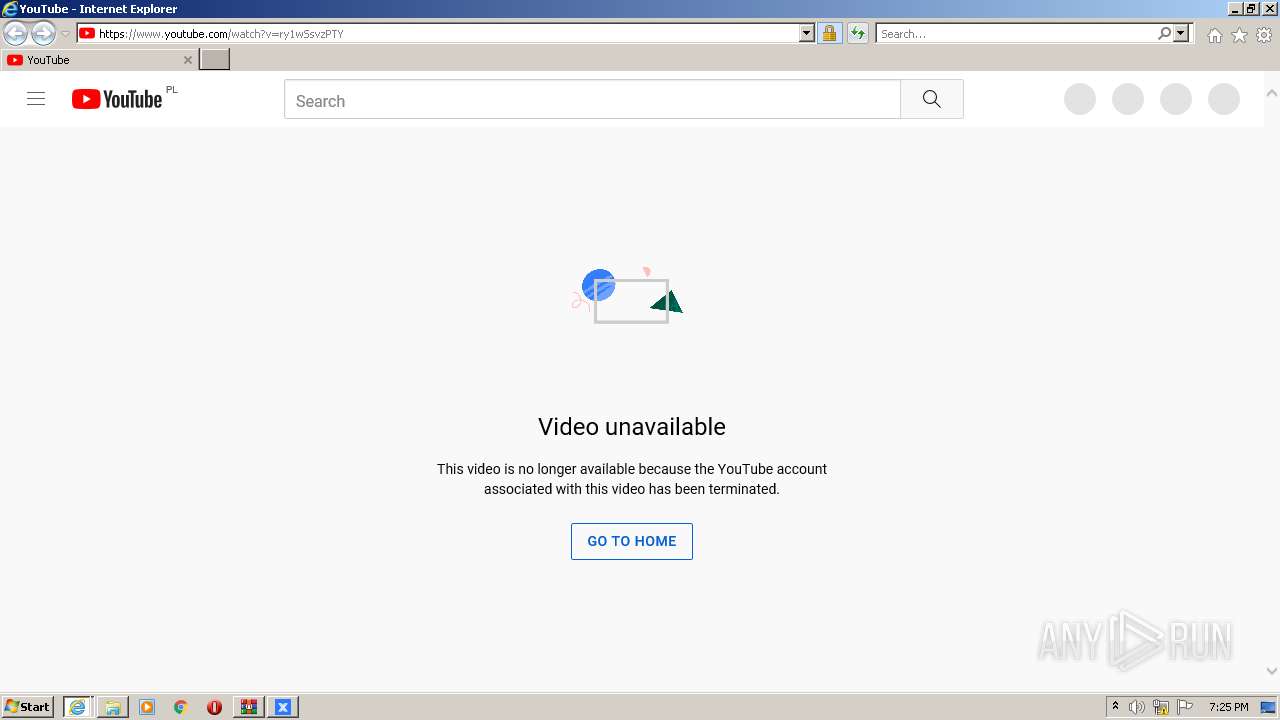This screenshot has height=720, width=1280.
Task: Click the IE search magnifier icon
Action: click(1164, 34)
